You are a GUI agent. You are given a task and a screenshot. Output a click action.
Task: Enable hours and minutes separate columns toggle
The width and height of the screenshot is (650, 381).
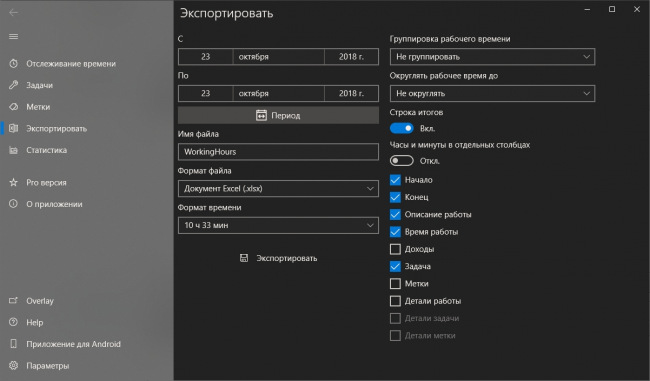click(401, 161)
